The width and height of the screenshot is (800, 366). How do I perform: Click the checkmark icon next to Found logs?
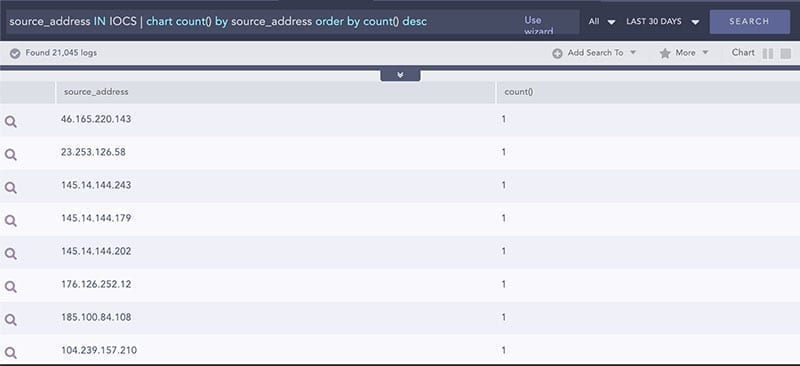[x=15, y=53]
